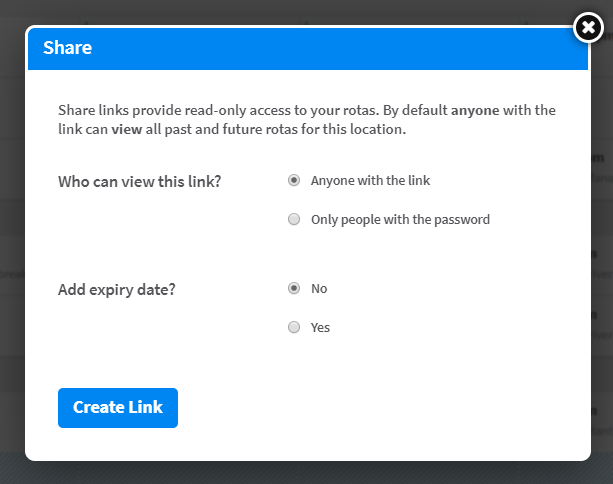Click the "Who can view this link?" heading
This screenshot has width=613, height=484.
pyautogui.click(x=140, y=181)
